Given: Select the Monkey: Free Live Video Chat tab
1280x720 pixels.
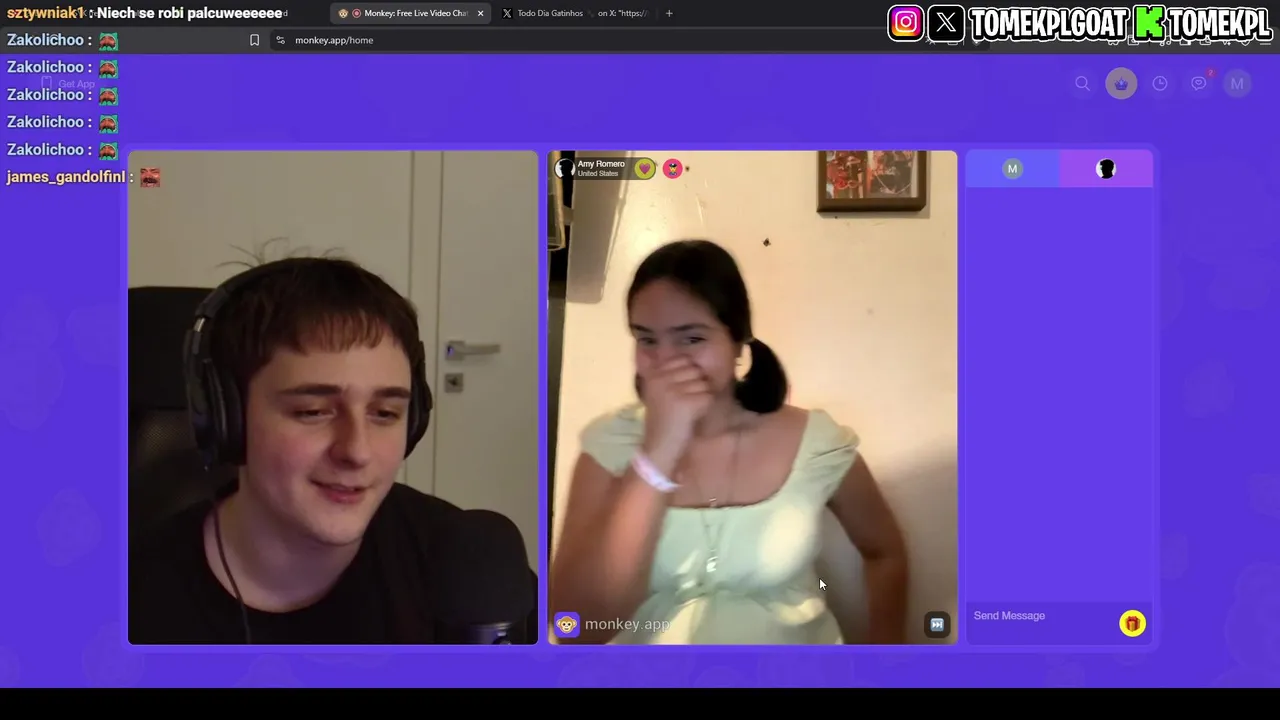Looking at the screenshot, I should pos(409,13).
